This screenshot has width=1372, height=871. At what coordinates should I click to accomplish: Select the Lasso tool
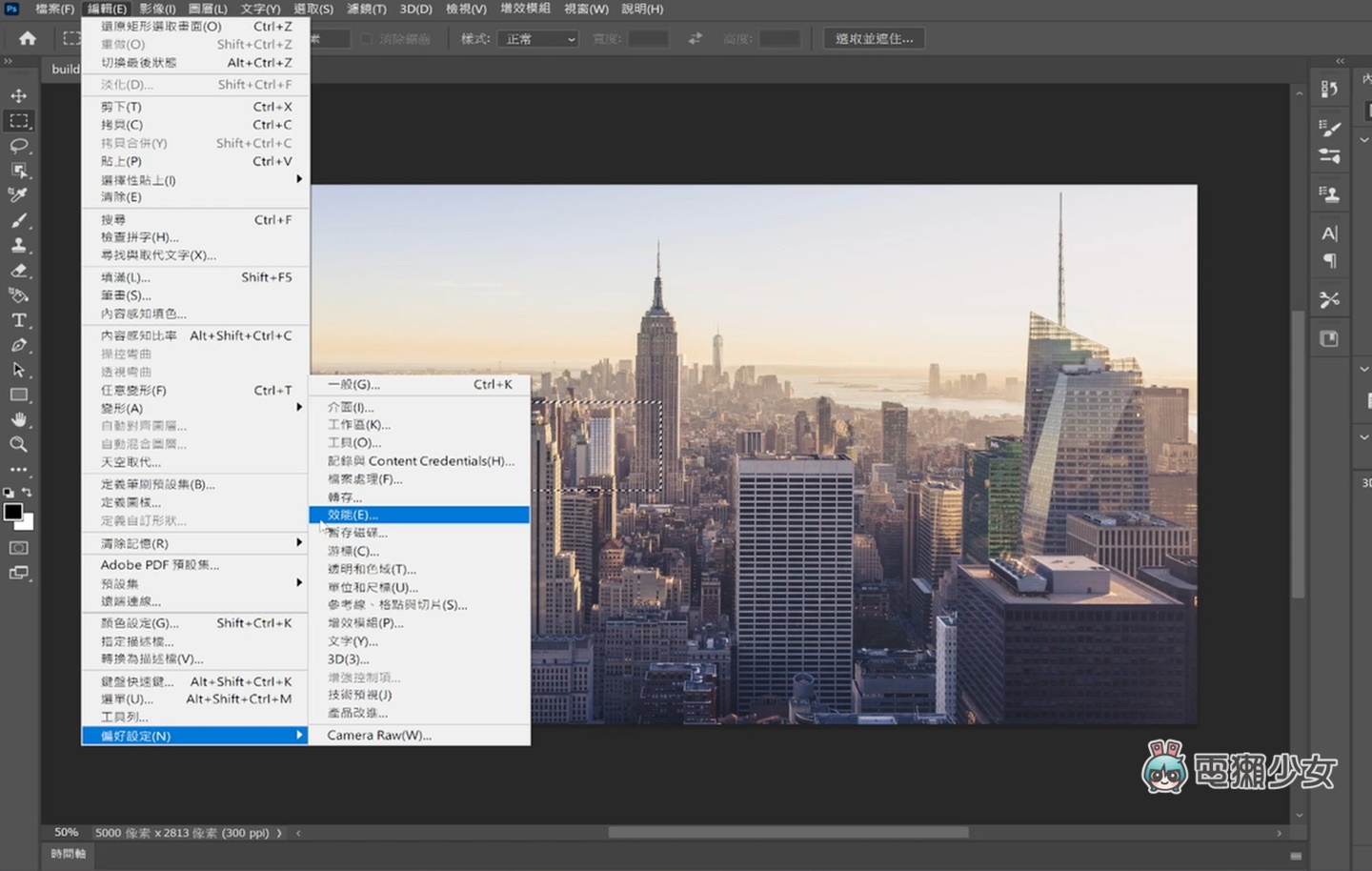click(19, 146)
